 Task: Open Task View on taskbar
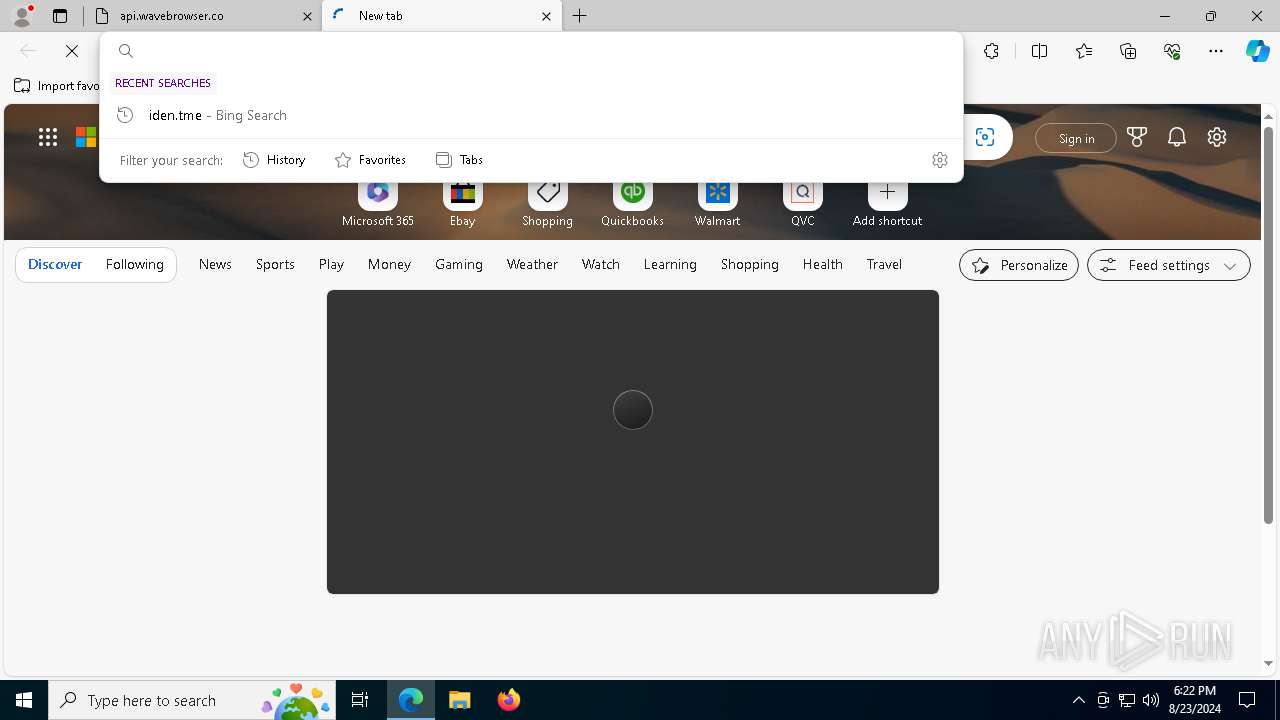360,700
